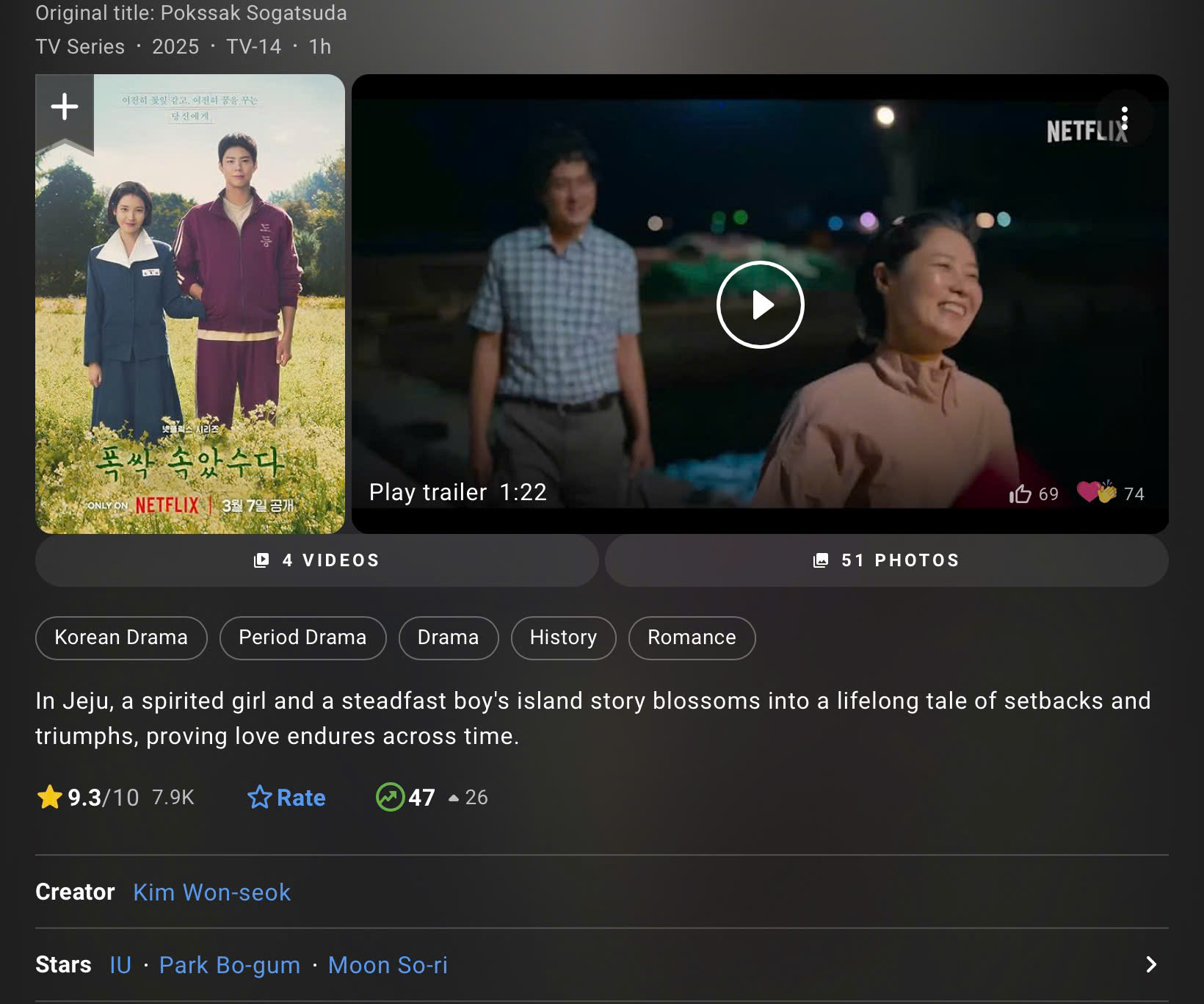Click the Rate star button

tap(286, 798)
